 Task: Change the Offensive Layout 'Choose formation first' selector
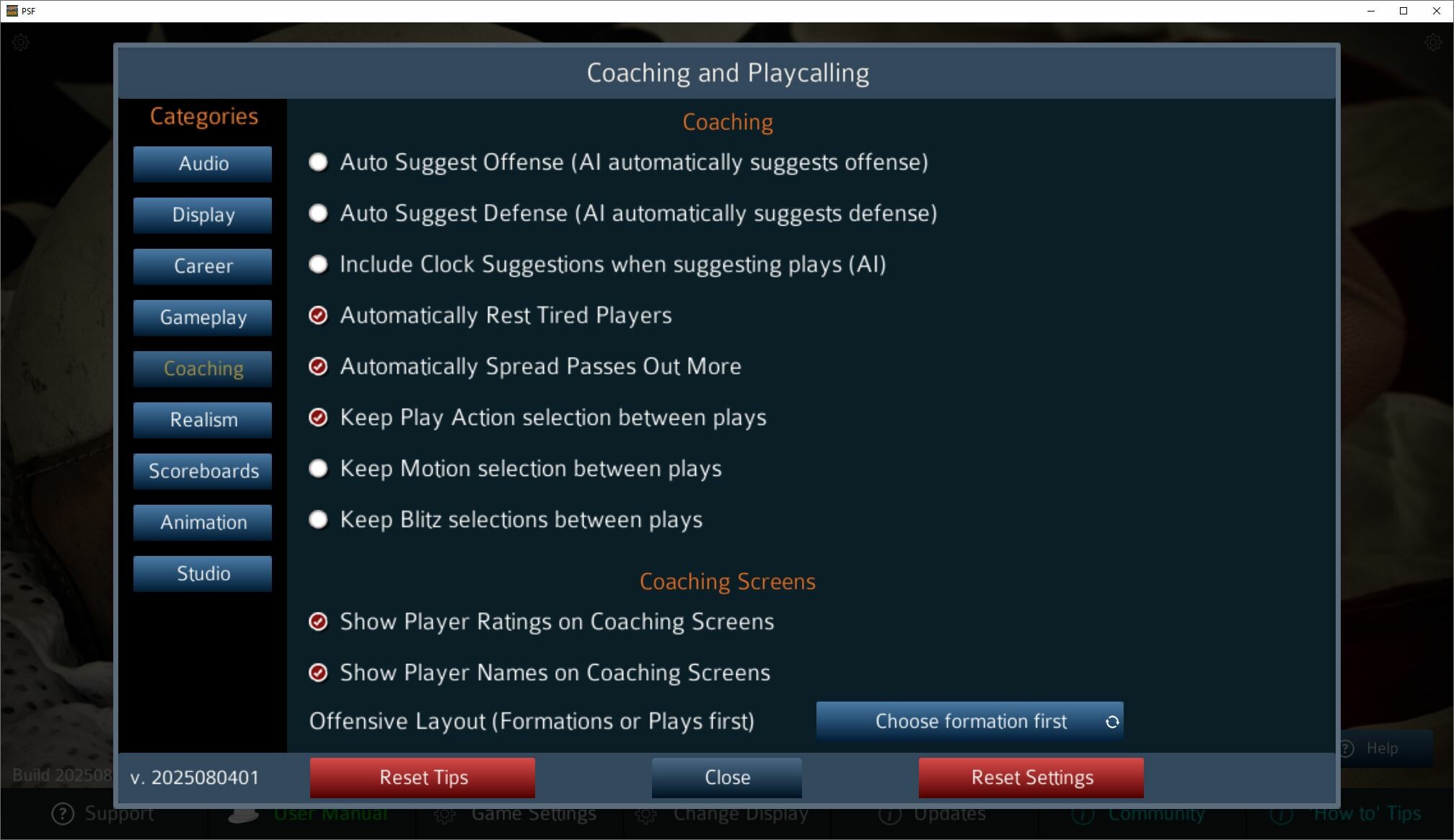969,721
